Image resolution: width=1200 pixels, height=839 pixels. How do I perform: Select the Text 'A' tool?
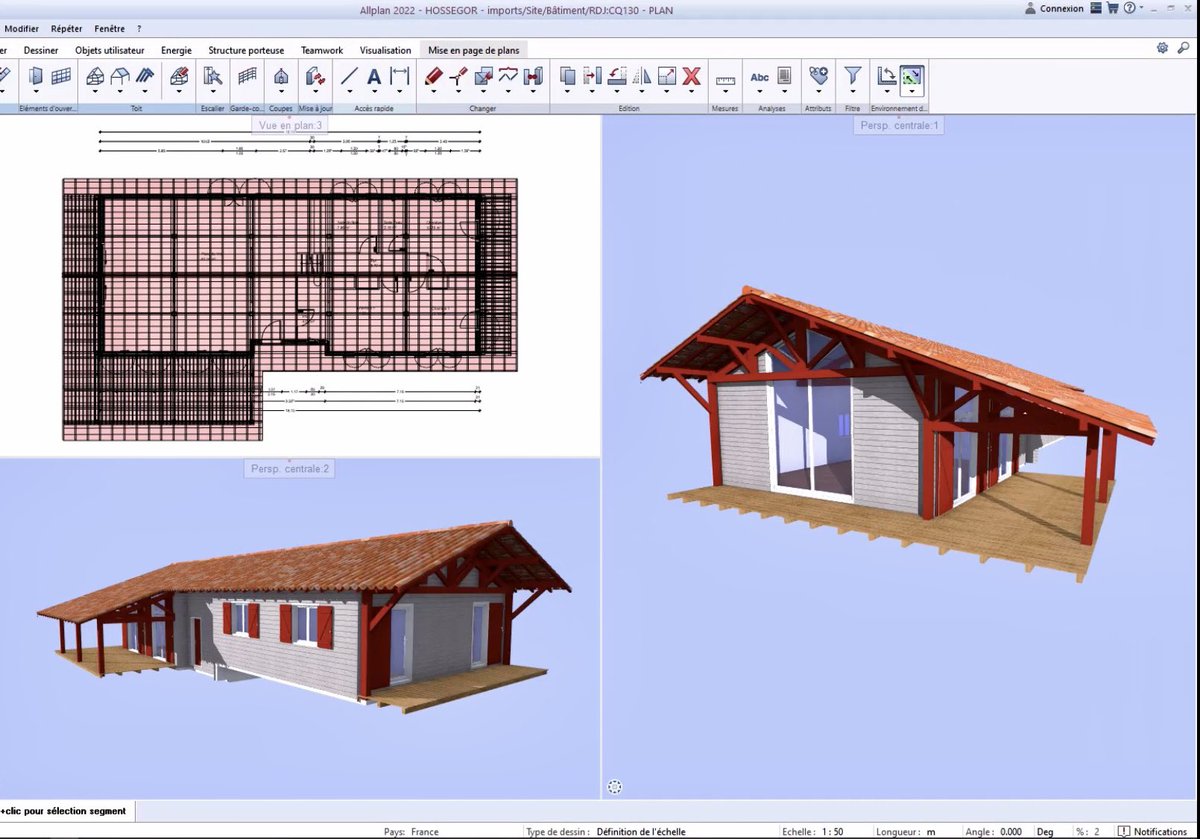[x=374, y=76]
